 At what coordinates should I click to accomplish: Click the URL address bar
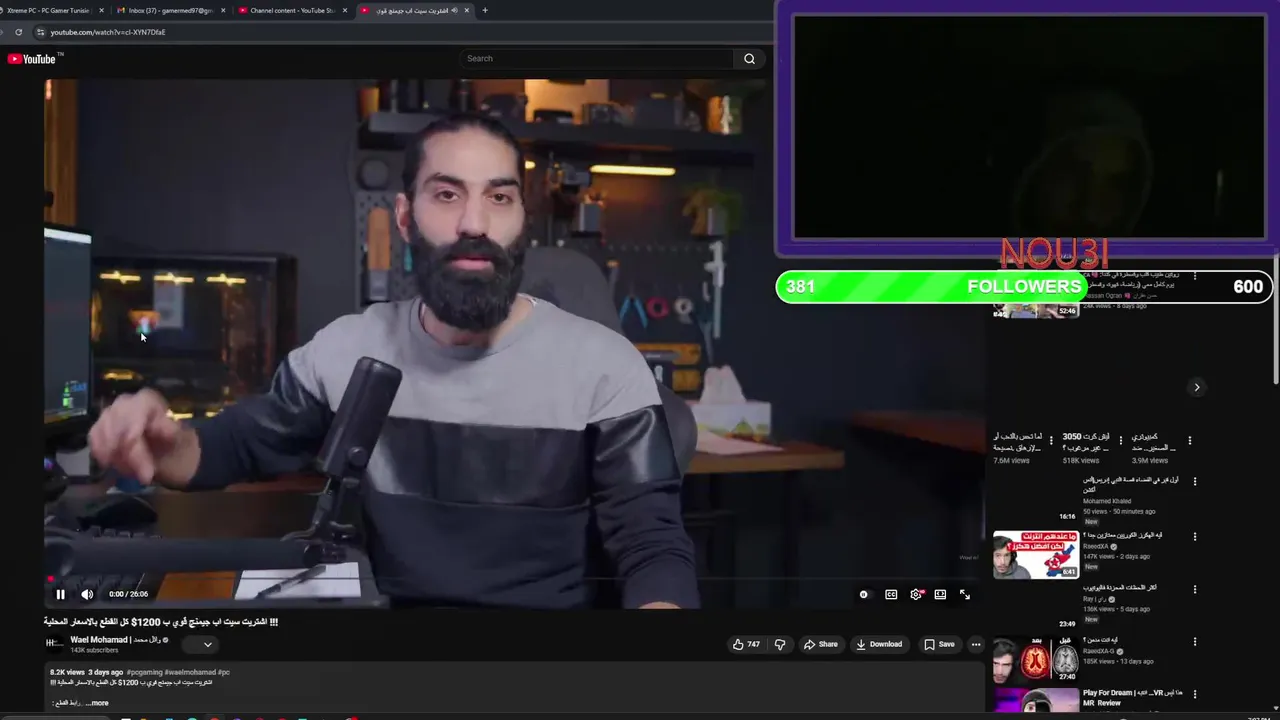(x=400, y=32)
